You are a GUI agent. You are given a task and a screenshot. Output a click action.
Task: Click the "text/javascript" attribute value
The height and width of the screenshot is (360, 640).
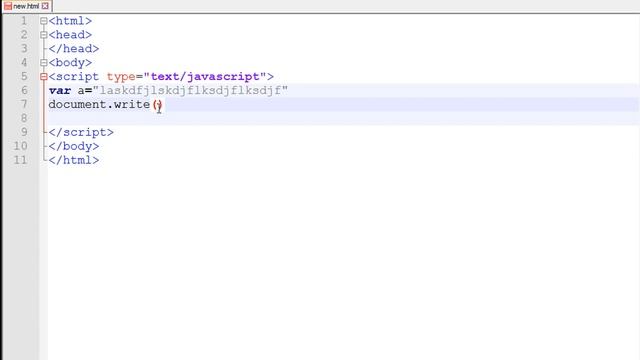coord(205,77)
